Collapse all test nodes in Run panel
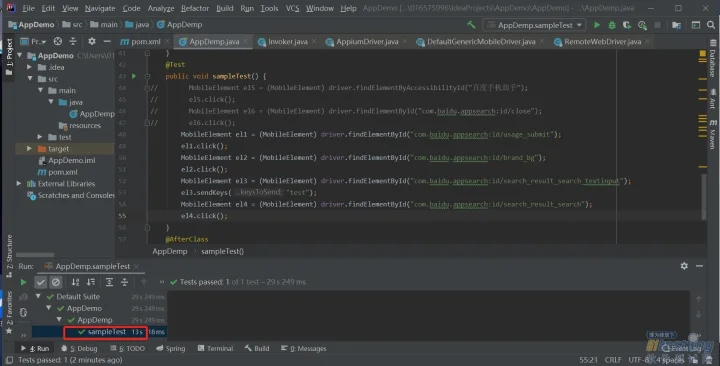720x366 pixels. coord(124,282)
